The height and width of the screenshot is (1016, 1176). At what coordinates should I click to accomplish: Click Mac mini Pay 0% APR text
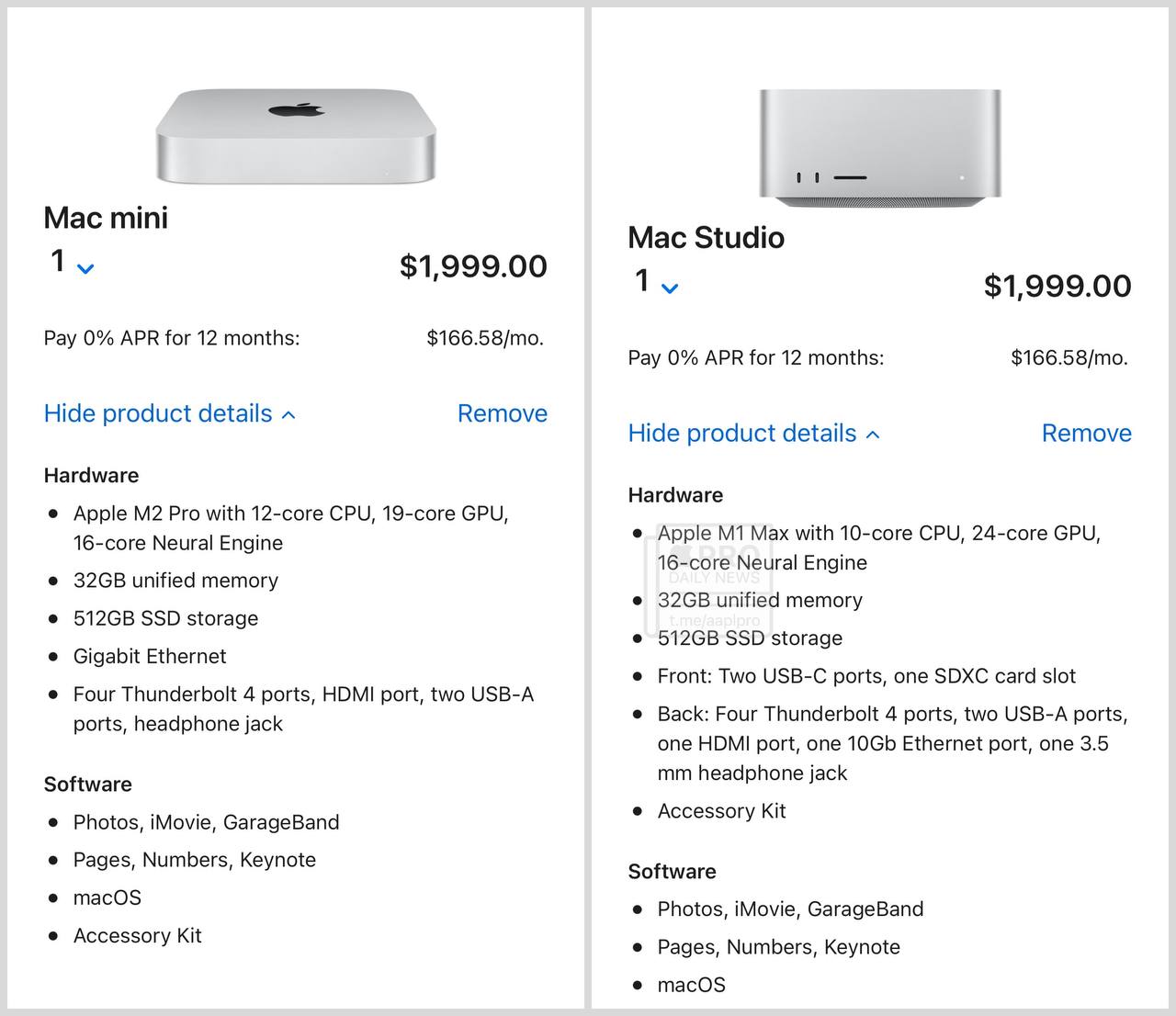tap(172, 338)
